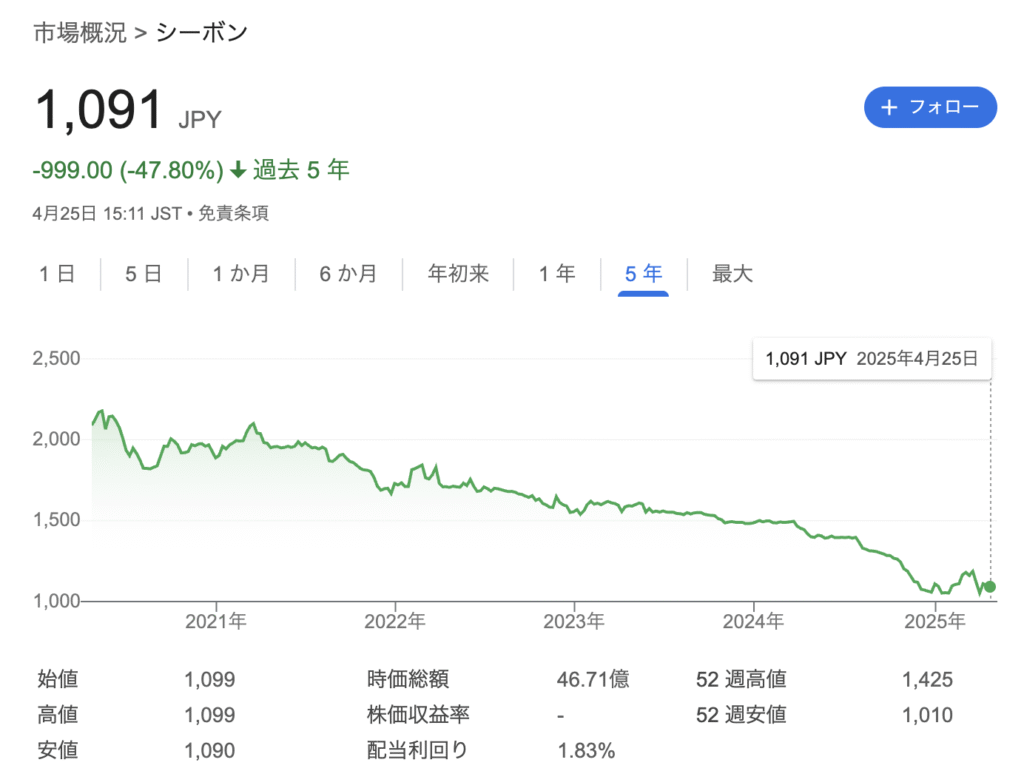1024x771 pixels.
Task: Show the 1か月 chart range
Action: click(x=241, y=273)
